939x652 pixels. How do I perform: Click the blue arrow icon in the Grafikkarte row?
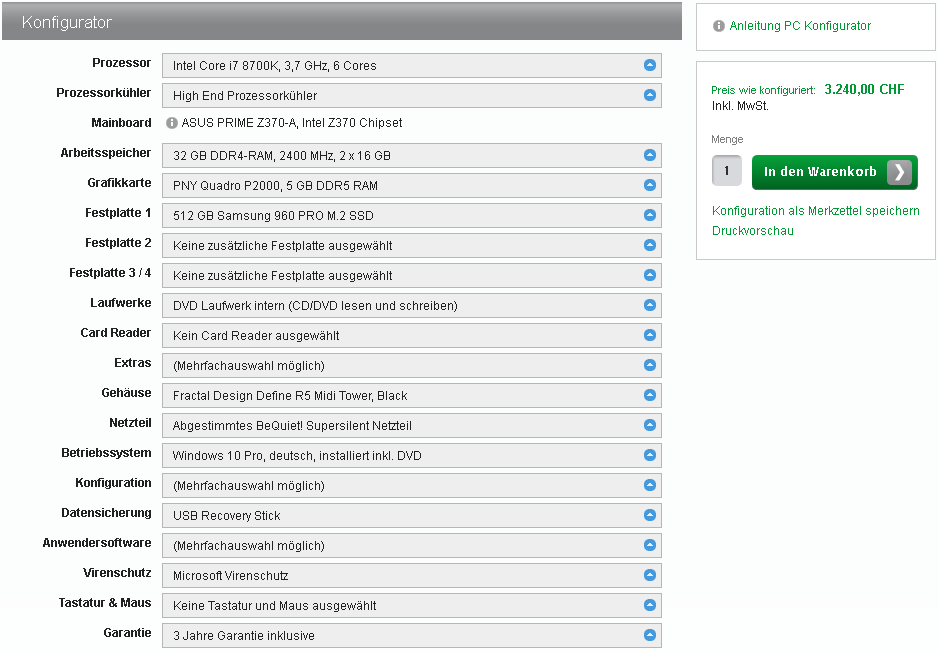649,186
